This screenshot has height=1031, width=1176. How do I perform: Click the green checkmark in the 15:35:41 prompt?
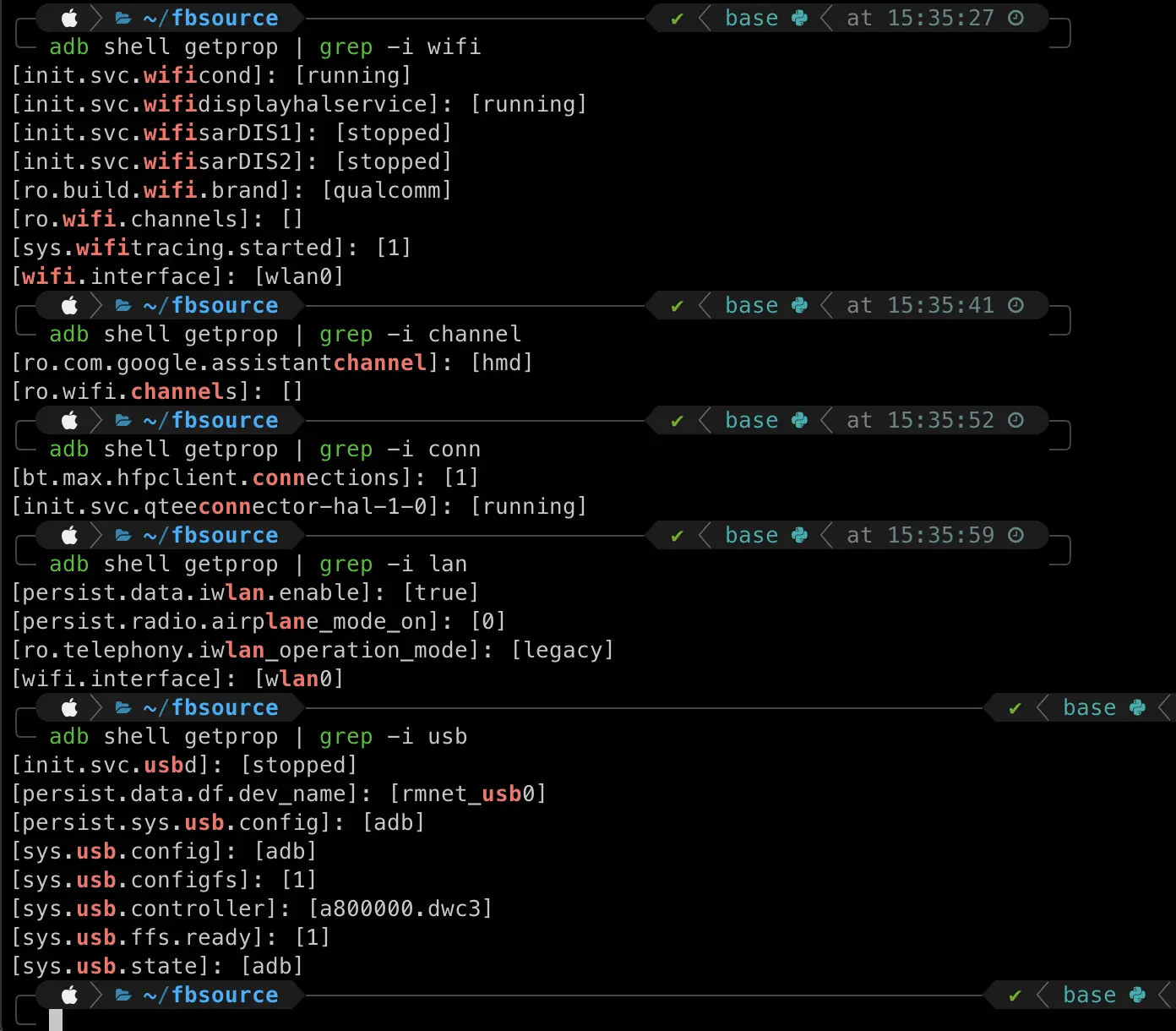677,306
